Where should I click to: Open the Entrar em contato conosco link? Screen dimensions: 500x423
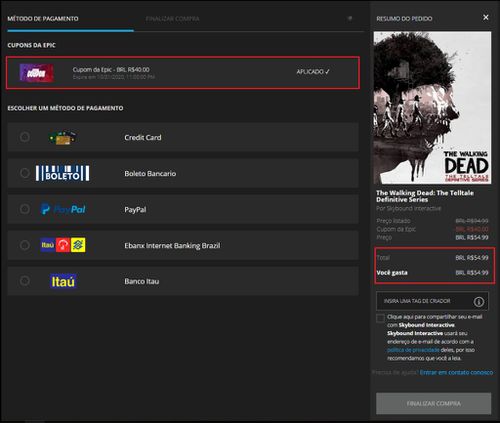click(x=456, y=372)
